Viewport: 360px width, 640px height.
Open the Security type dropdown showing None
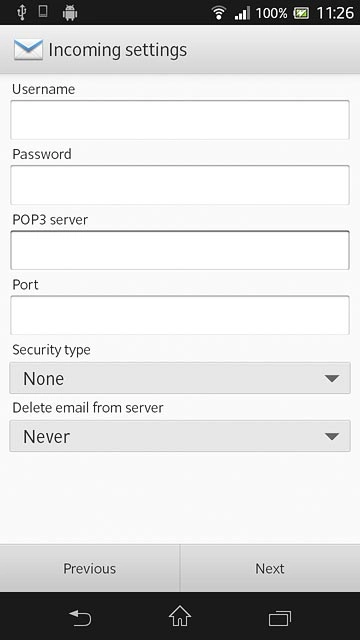point(180,378)
